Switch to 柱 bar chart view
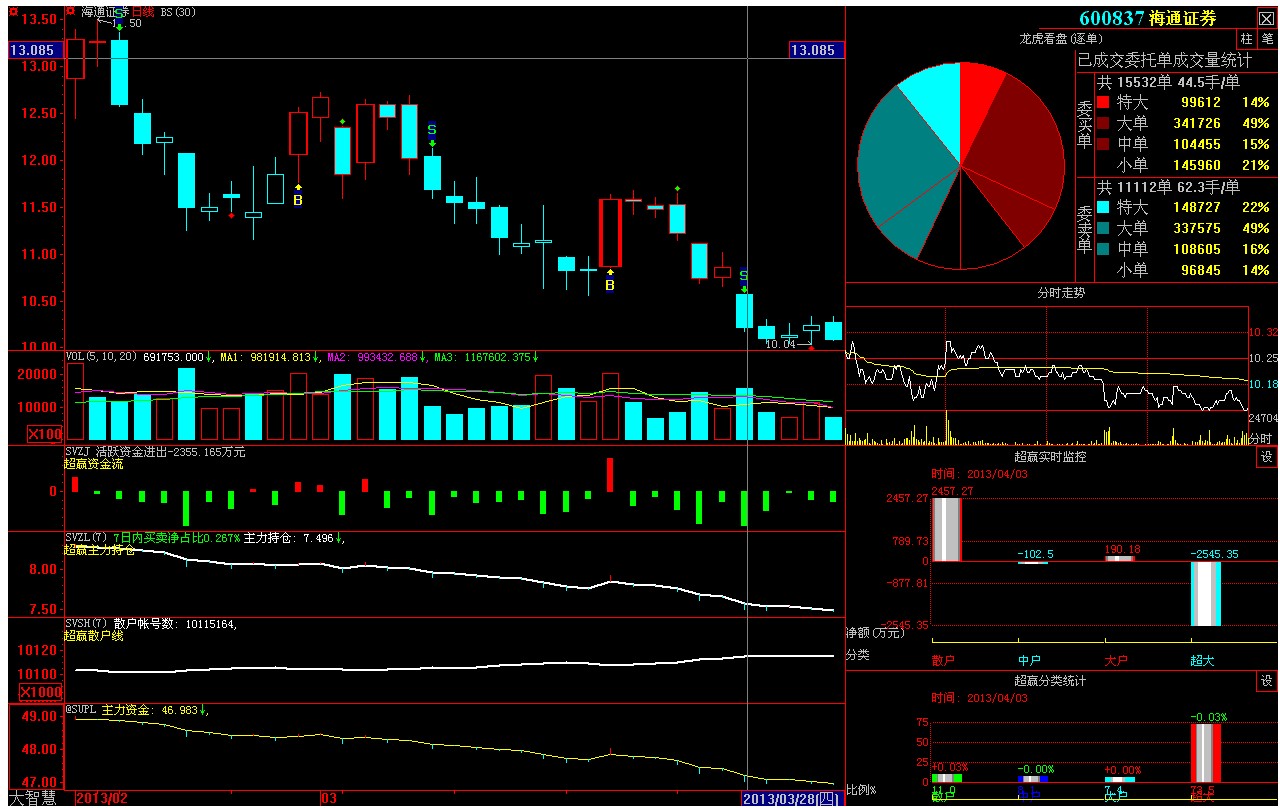 pyautogui.click(x=1246, y=38)
